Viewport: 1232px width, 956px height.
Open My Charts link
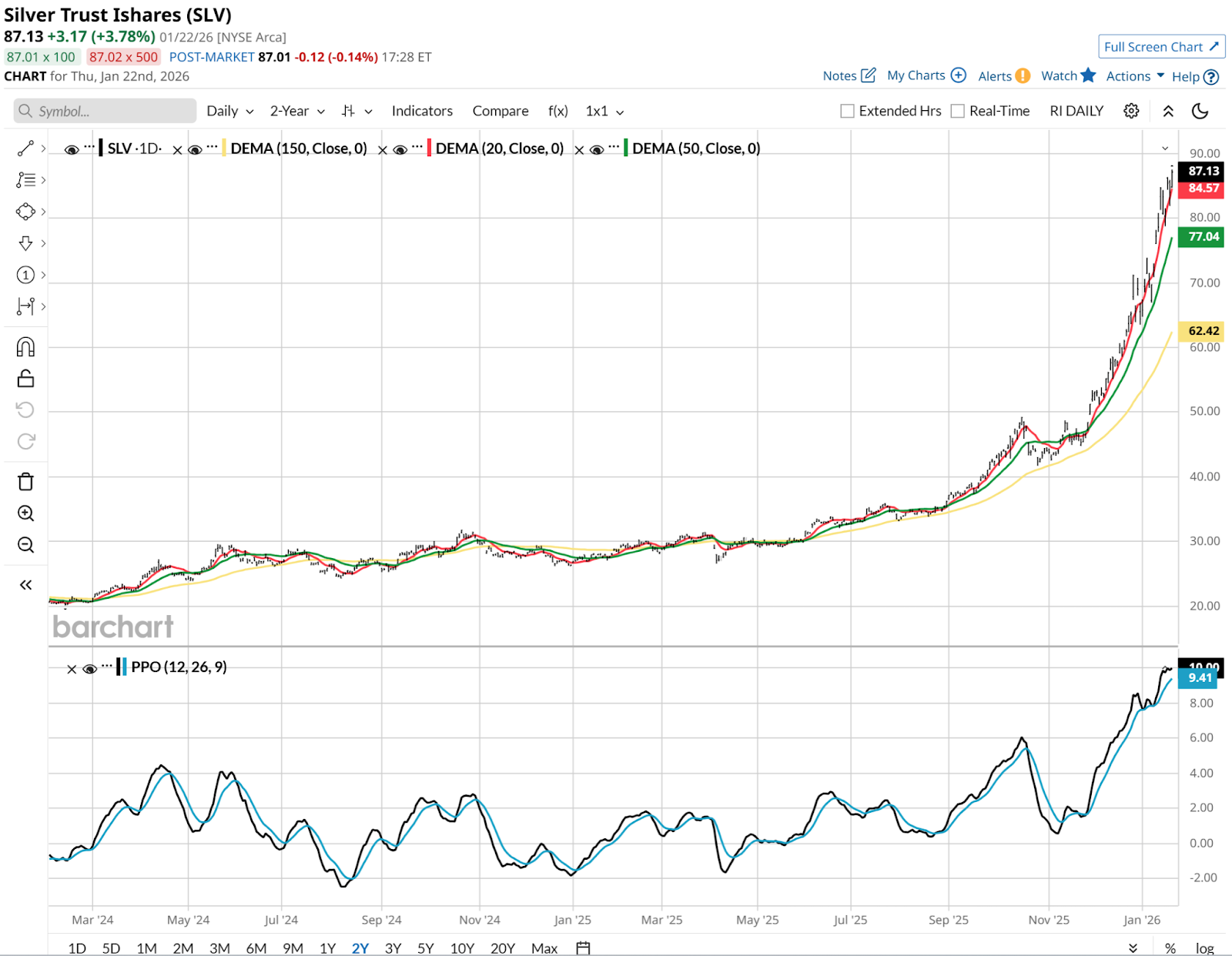(926, 75)
